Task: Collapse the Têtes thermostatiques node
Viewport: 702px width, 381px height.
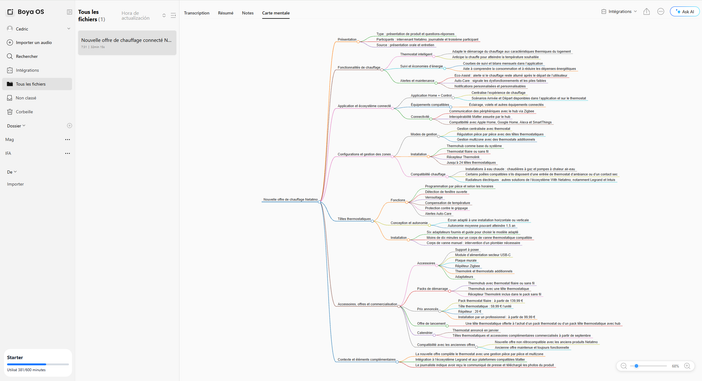Action: pos(373,221)
